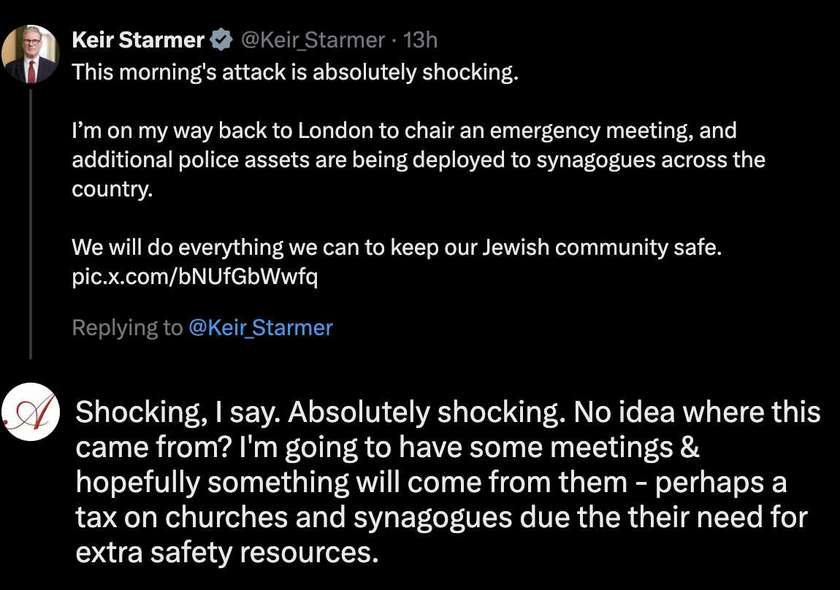Viewport: 840px width, 590px height.
Task: Click the replier's red cursive A avatar
Action: (x=28, y=412)
